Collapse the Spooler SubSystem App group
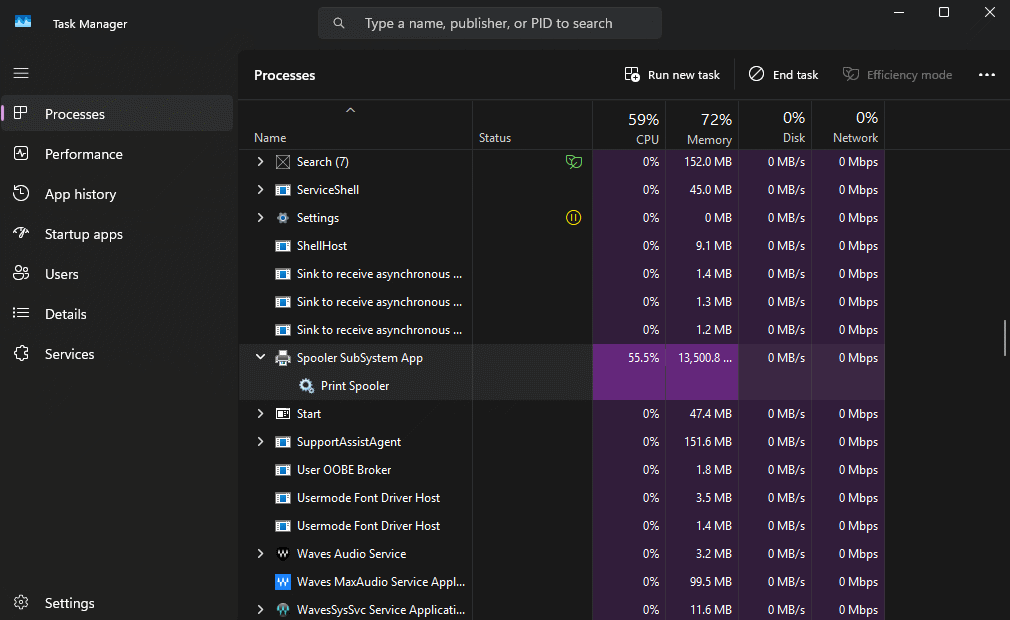The height and width of the screenshot is (620, 1010). 260,358
